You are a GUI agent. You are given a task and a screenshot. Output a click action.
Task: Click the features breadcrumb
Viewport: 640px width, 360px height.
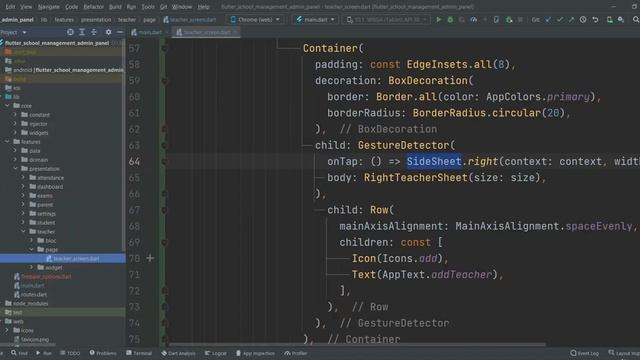click(64, 20)
